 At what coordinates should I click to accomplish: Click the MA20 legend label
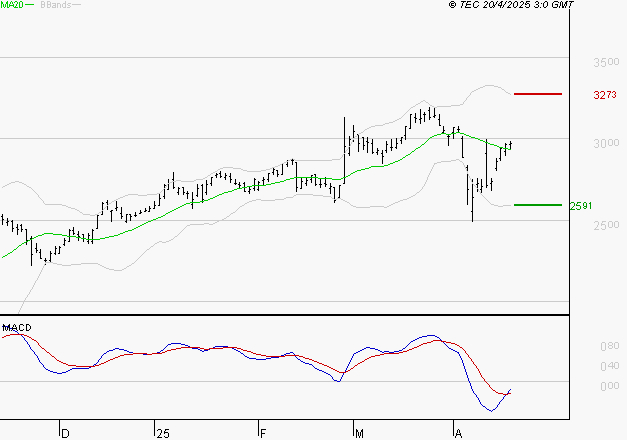(12, 5)
